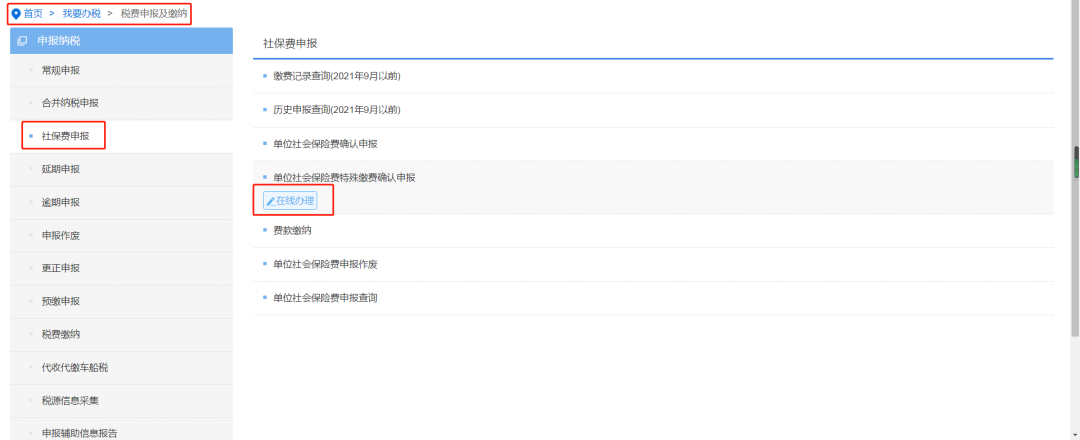Select the 申报纳税 sidebar header

pyautogui.click(x=121, y=41)
